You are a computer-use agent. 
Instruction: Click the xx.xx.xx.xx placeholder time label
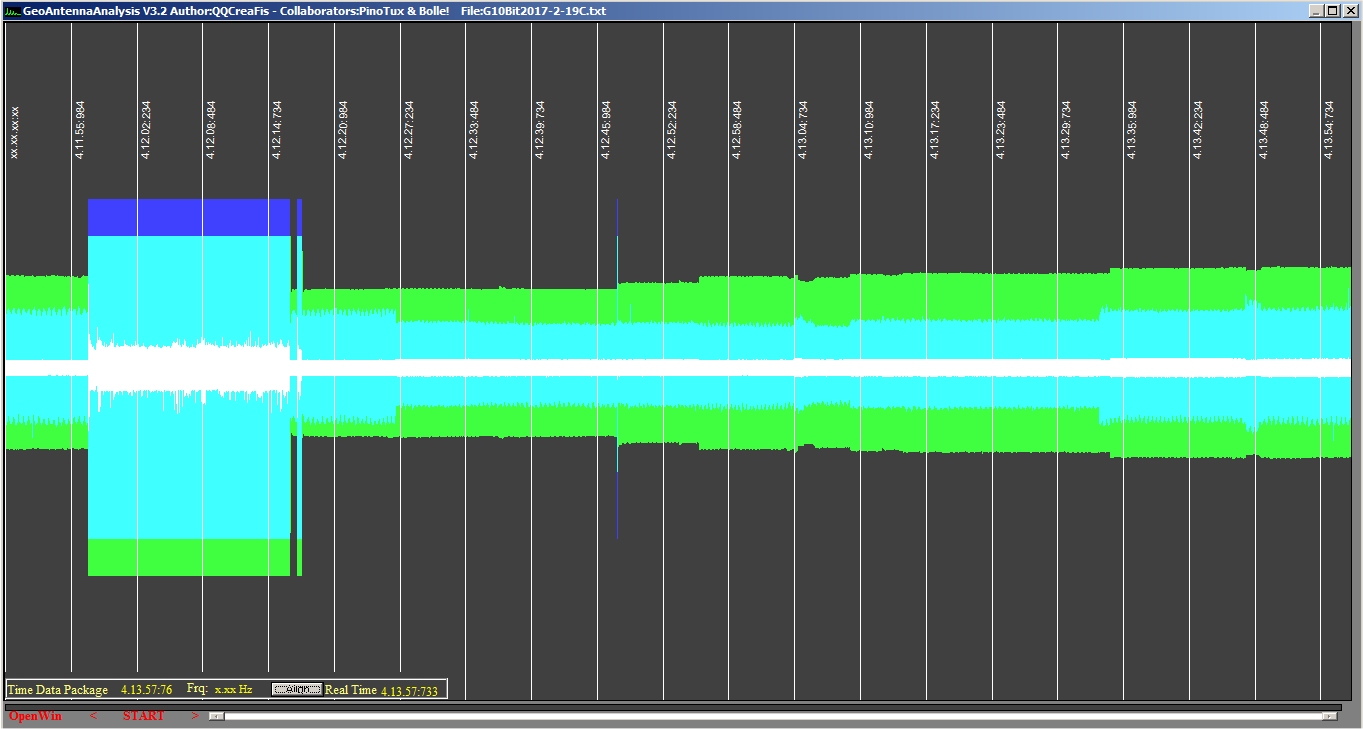coord(14,132)
